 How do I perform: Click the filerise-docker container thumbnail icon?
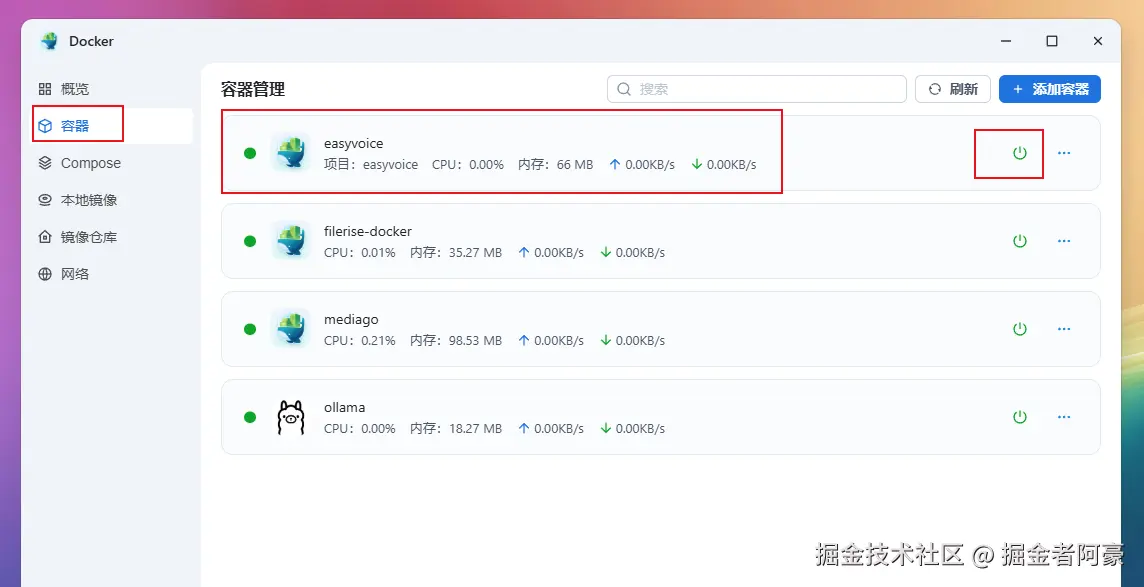[290, 241]
